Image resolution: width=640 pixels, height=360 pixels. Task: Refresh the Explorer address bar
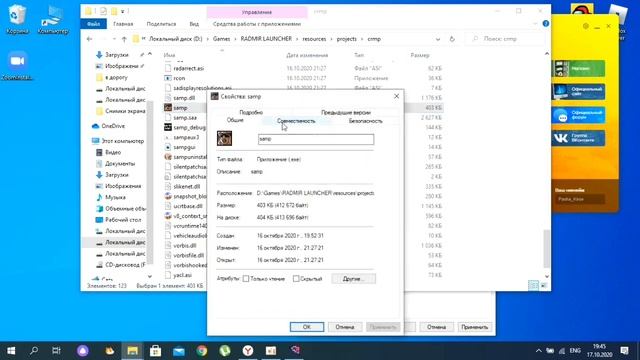[452, 39]
